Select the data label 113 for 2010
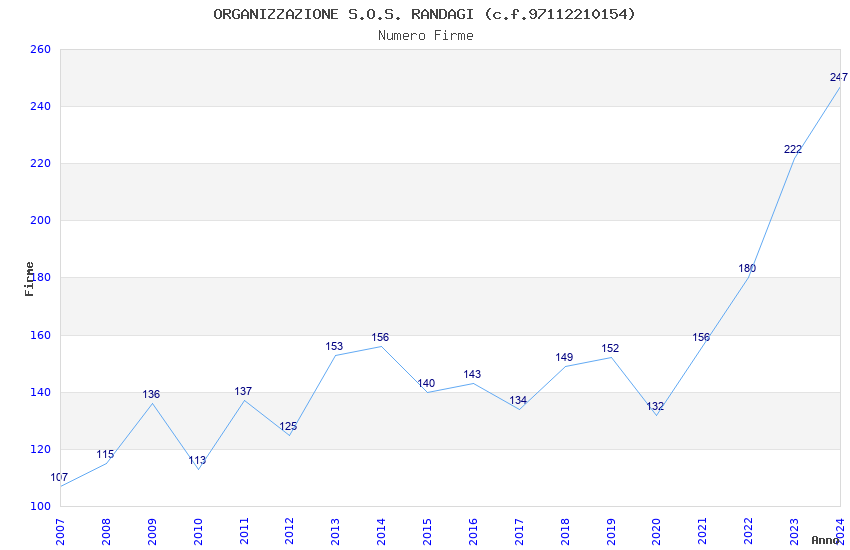The height and width of the screenshot is (550, 850). pyautogui.click(x=197, y=460)
